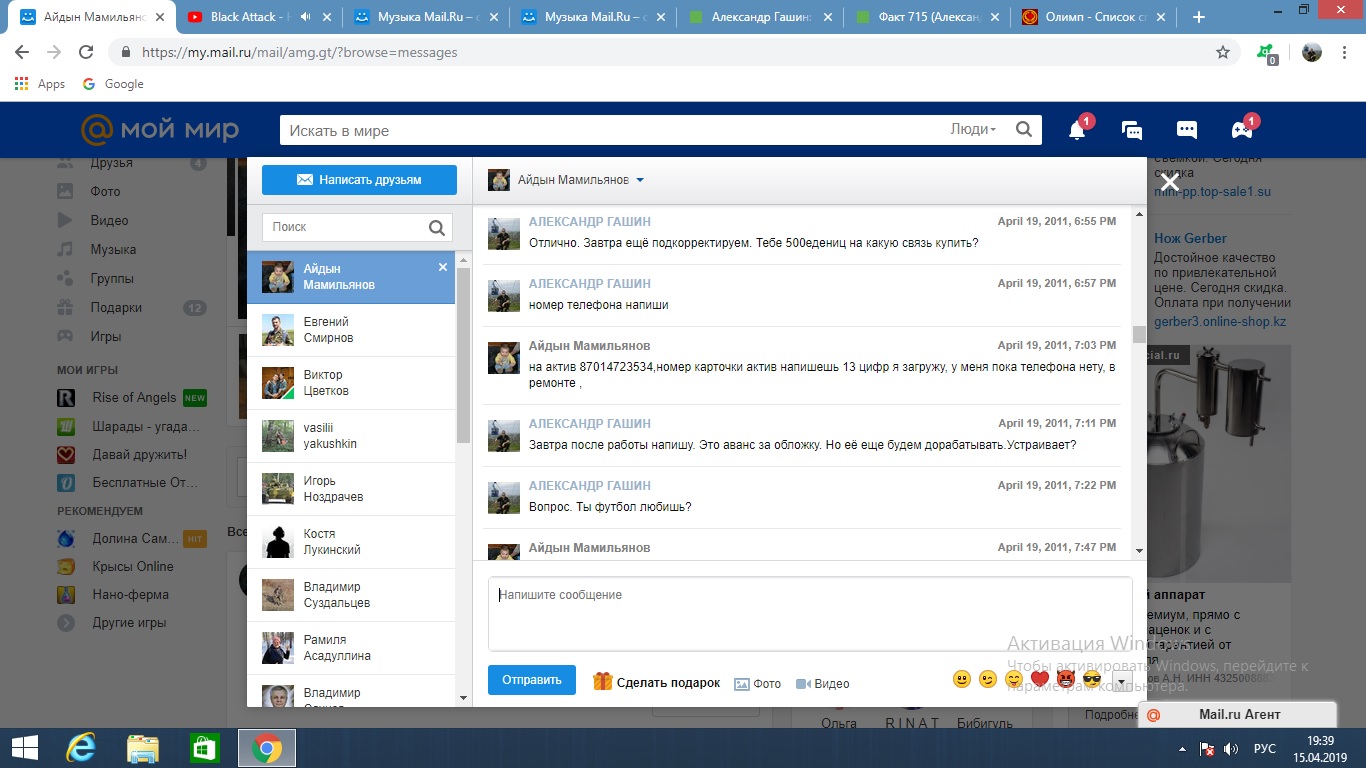
Task: Focus the Поиск contacts field
Action: coord(357,227)
